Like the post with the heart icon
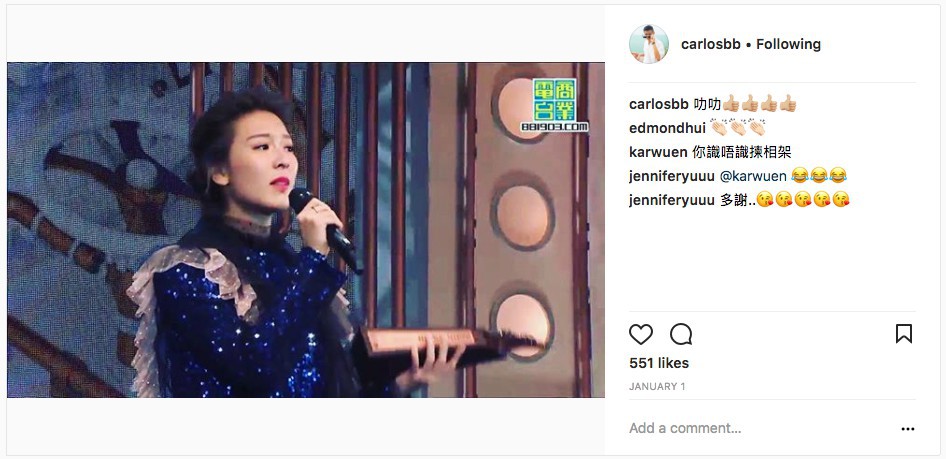Screen dimensions: 946x459 pyautogui.click(x=641, y=334)
